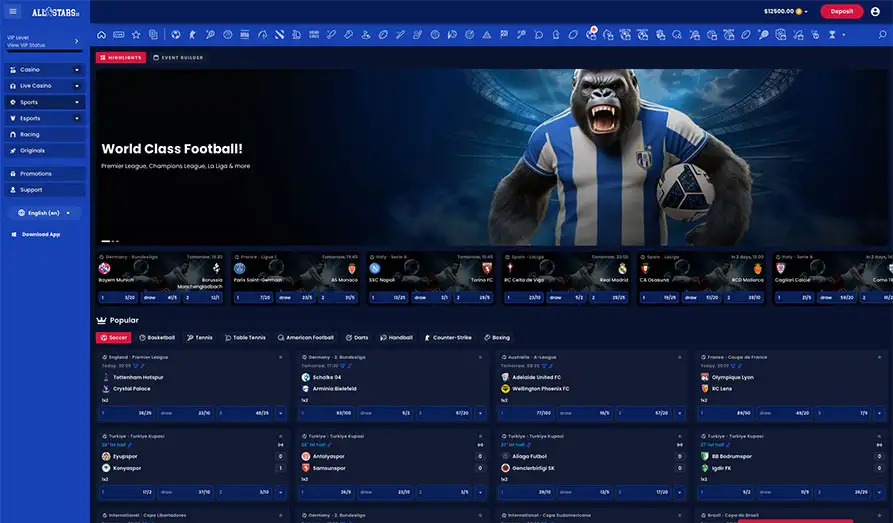Viewport: 893px width, 523px height.
Task: Select the trophy icon in the sports bar
Action: click(832, 35)
